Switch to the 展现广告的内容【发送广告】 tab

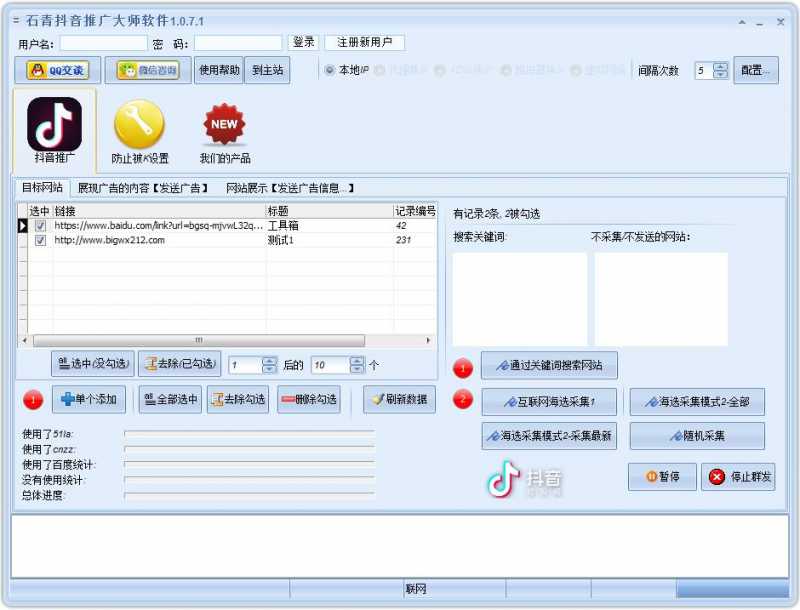pyautogui.click(x=143, y=187)
